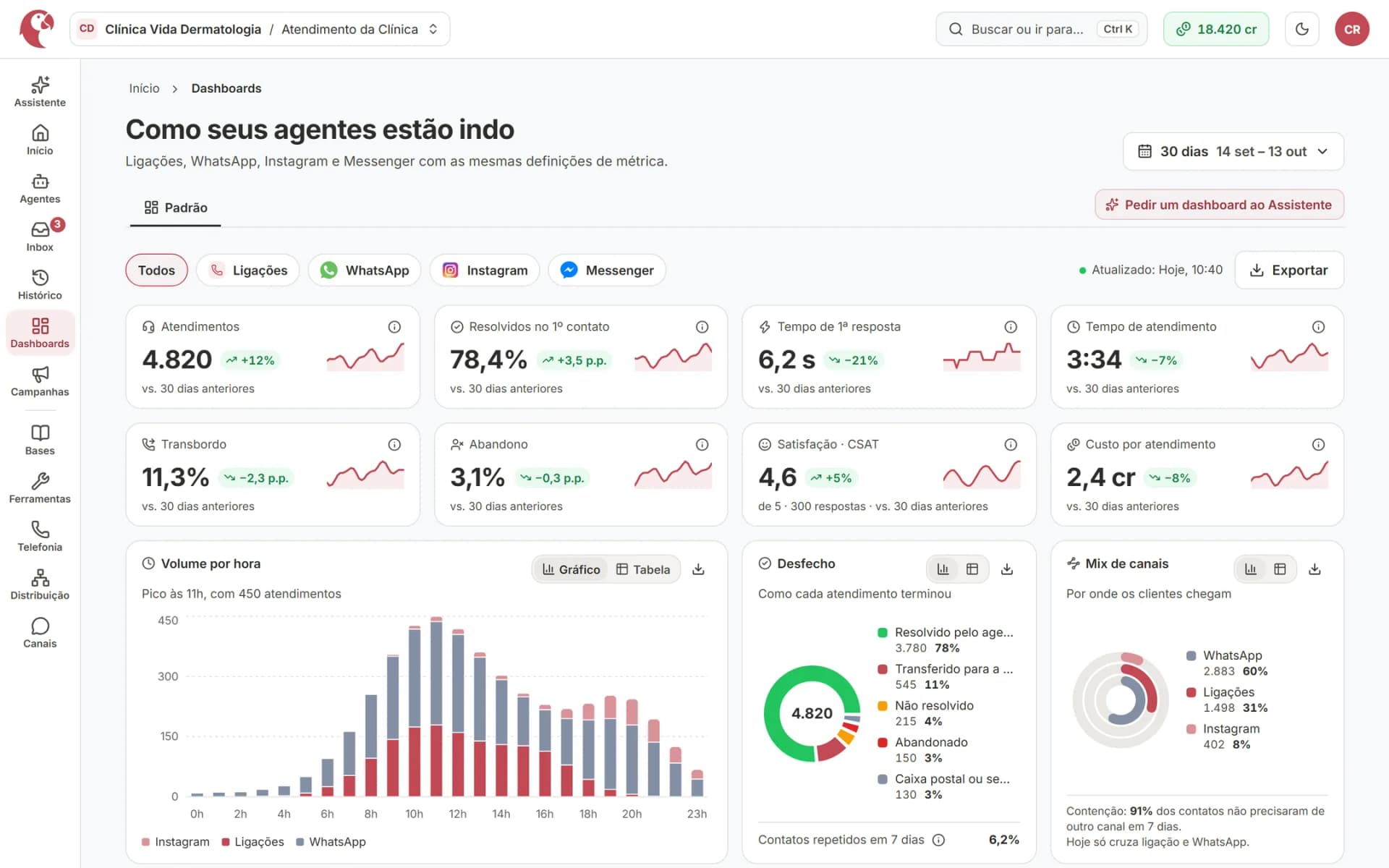This screenshot has width=1389, height=868.
Task: Show Desfecho as table view
Action: pos(972,569)
